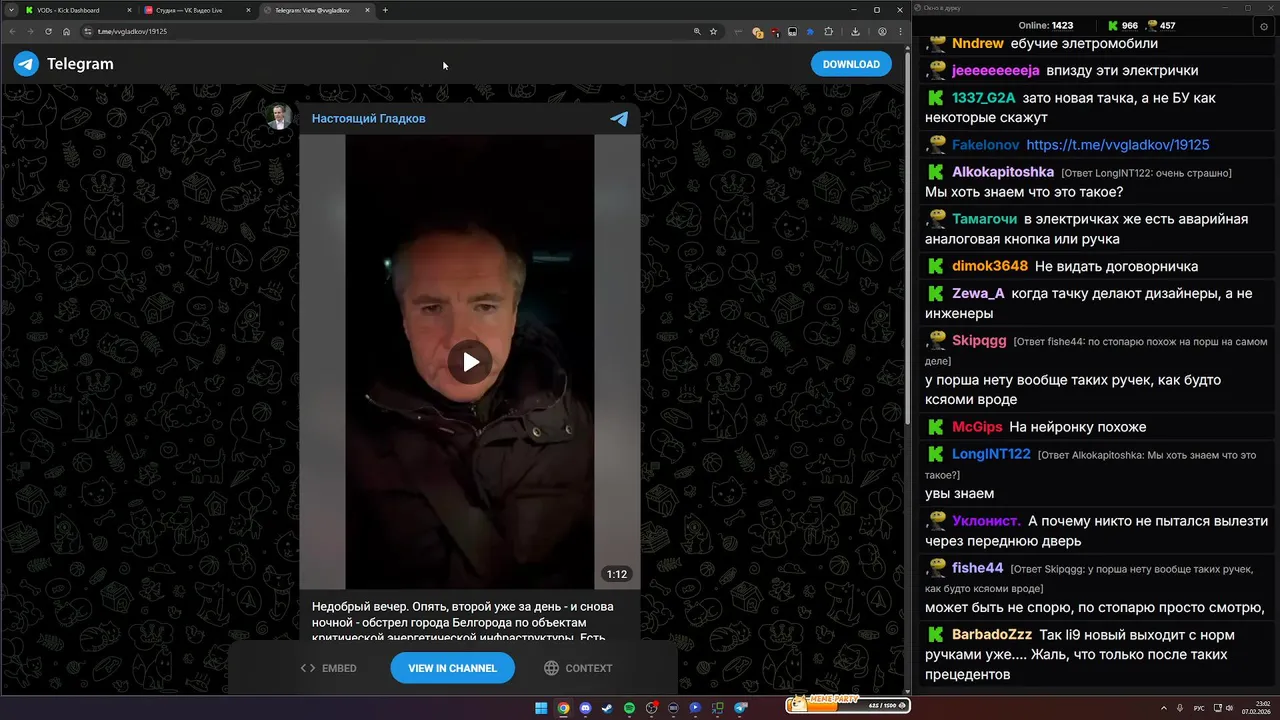Click the Online: 1423 counter

pyautogui.click(x=1046, y=26)
